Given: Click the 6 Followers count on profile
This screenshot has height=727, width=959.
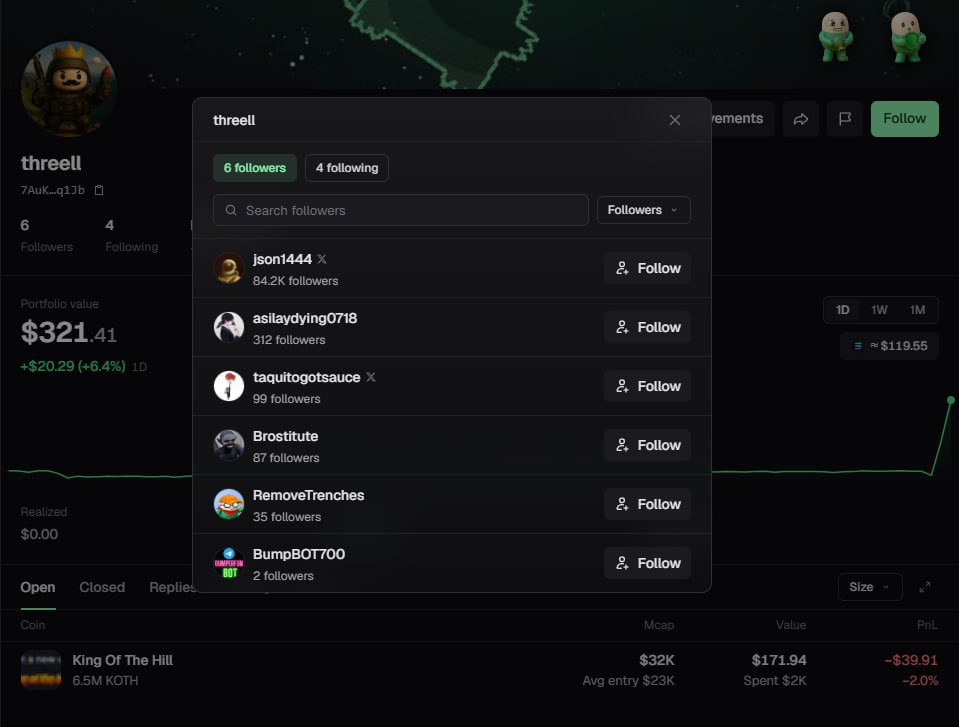Looking at the screenshot, I should [x=46, y=235].
